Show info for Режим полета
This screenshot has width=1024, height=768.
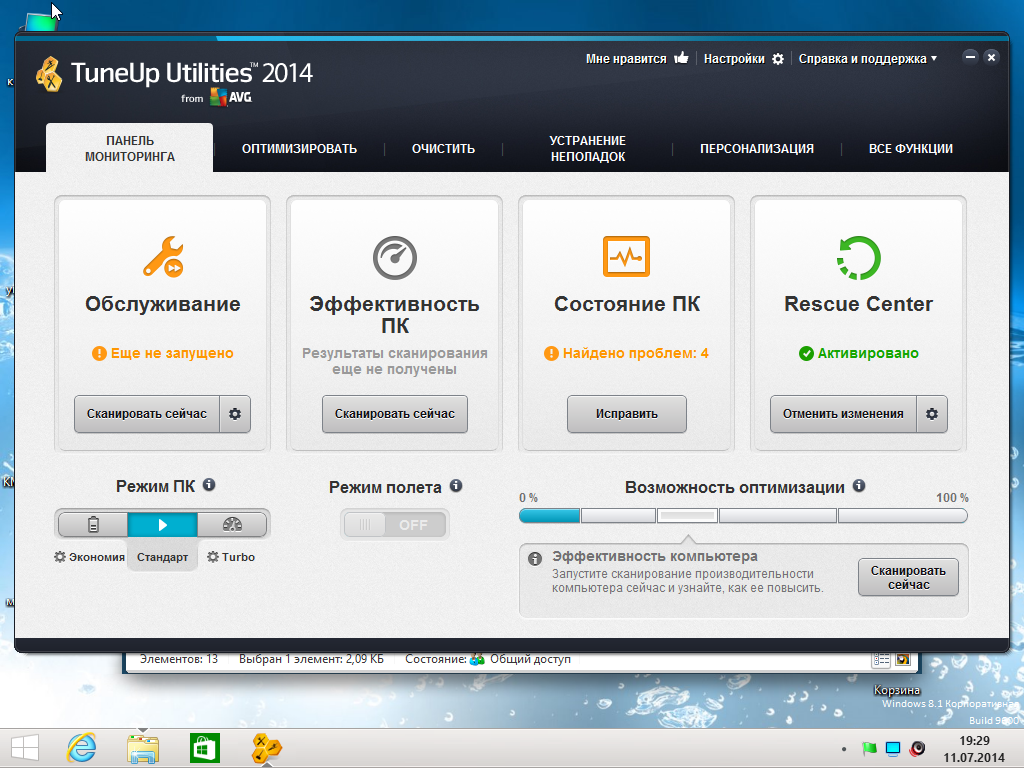pos(456,486)
